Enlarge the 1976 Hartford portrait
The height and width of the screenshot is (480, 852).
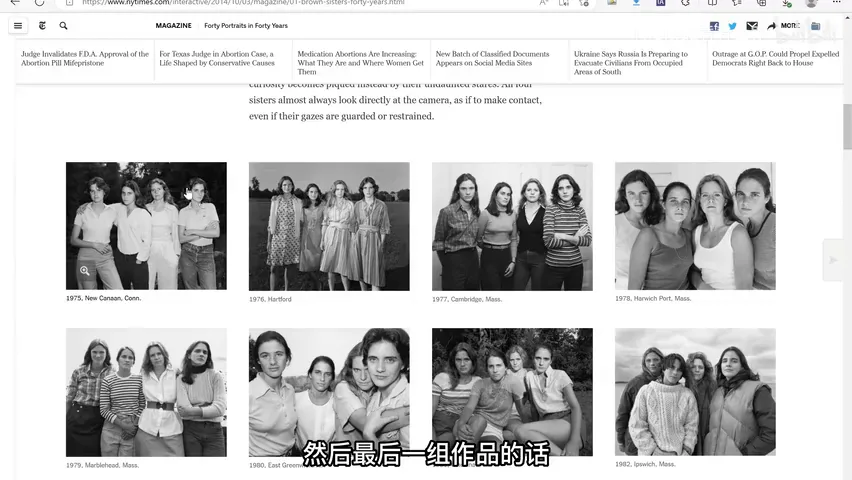pos(329,226)
